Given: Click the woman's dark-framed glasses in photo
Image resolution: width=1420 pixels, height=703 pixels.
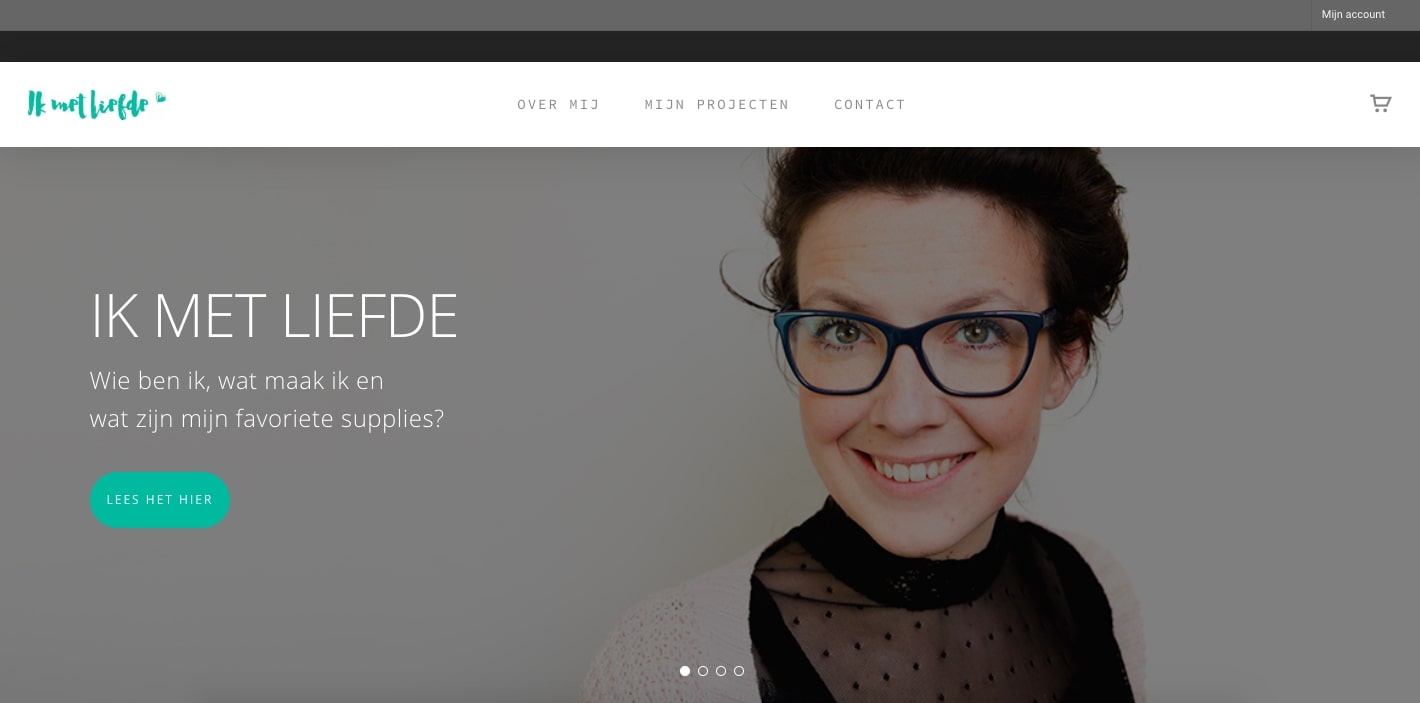Looking at the screenshot, I should coord(915,344).
